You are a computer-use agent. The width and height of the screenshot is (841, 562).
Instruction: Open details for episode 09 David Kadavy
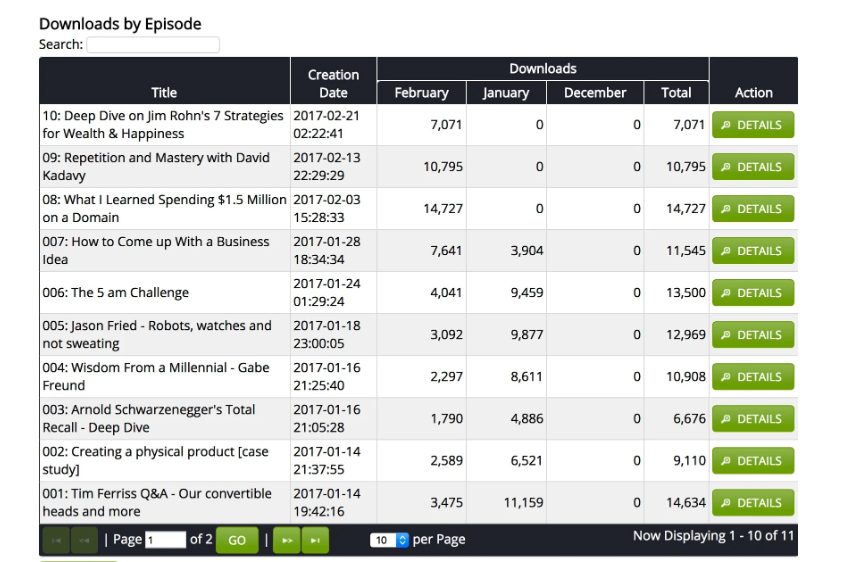[x=753, y=166]
